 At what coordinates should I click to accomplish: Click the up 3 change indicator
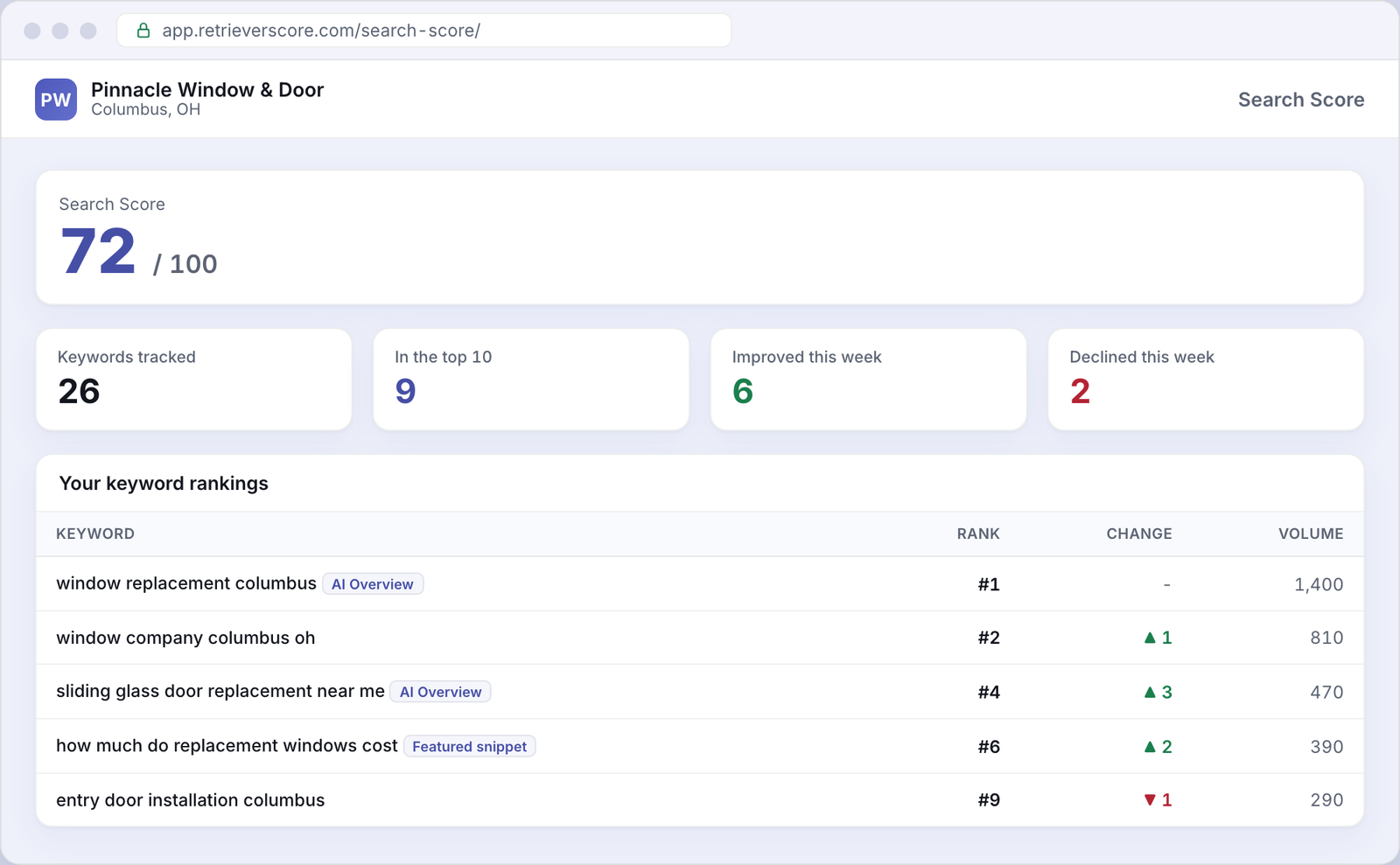1158,693
